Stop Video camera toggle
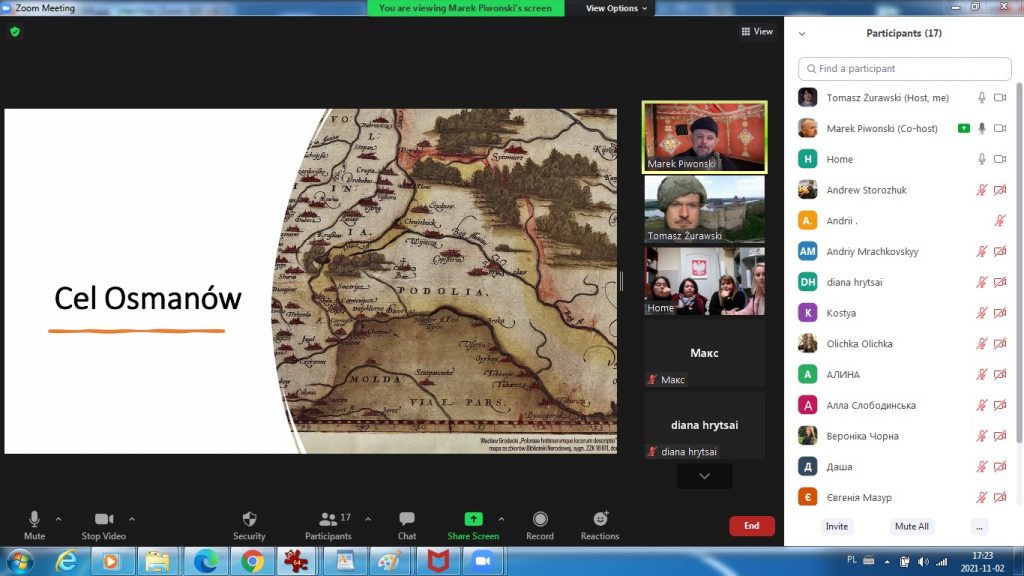 103,519
